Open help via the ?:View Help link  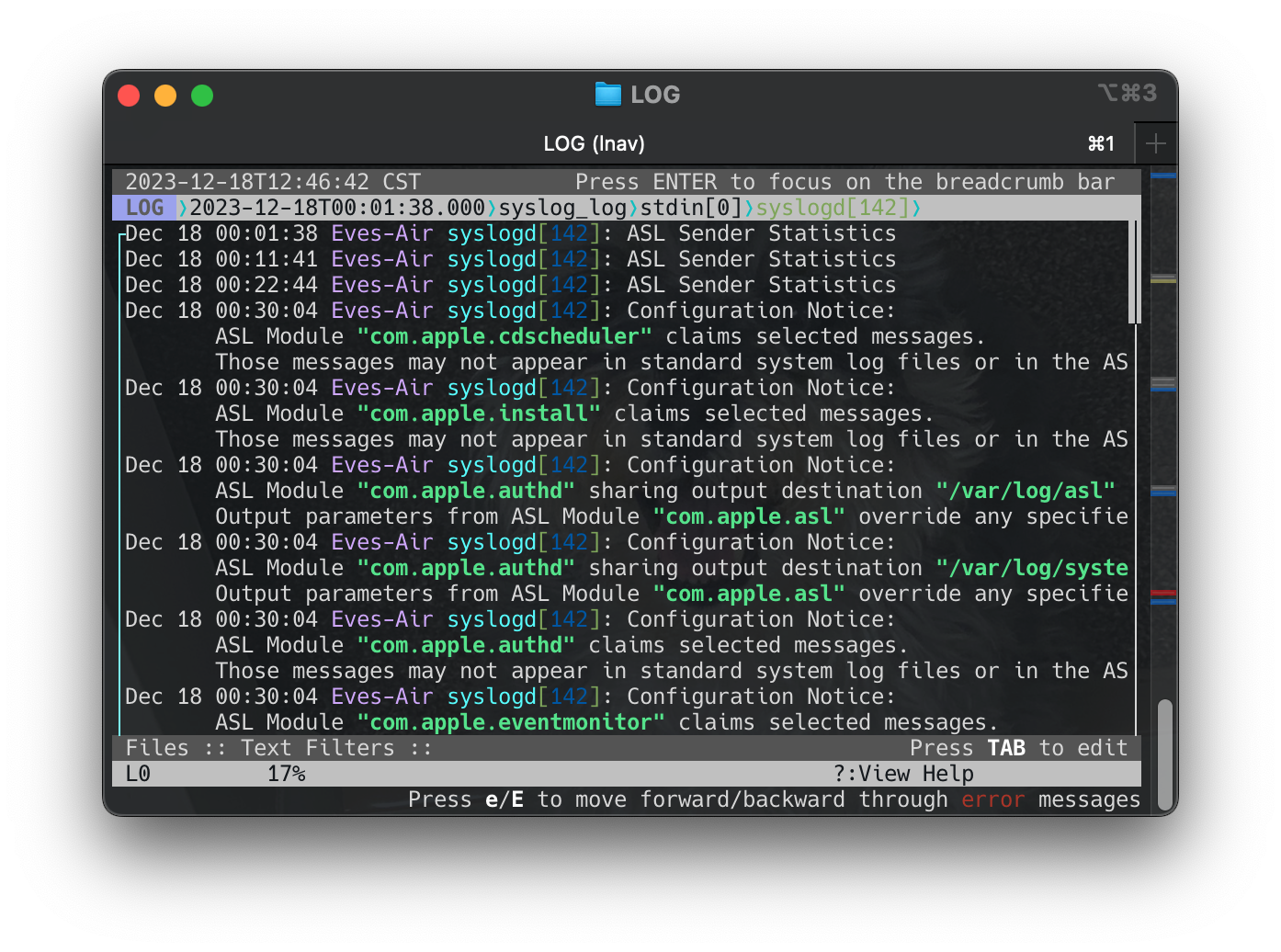click(903, 774)
